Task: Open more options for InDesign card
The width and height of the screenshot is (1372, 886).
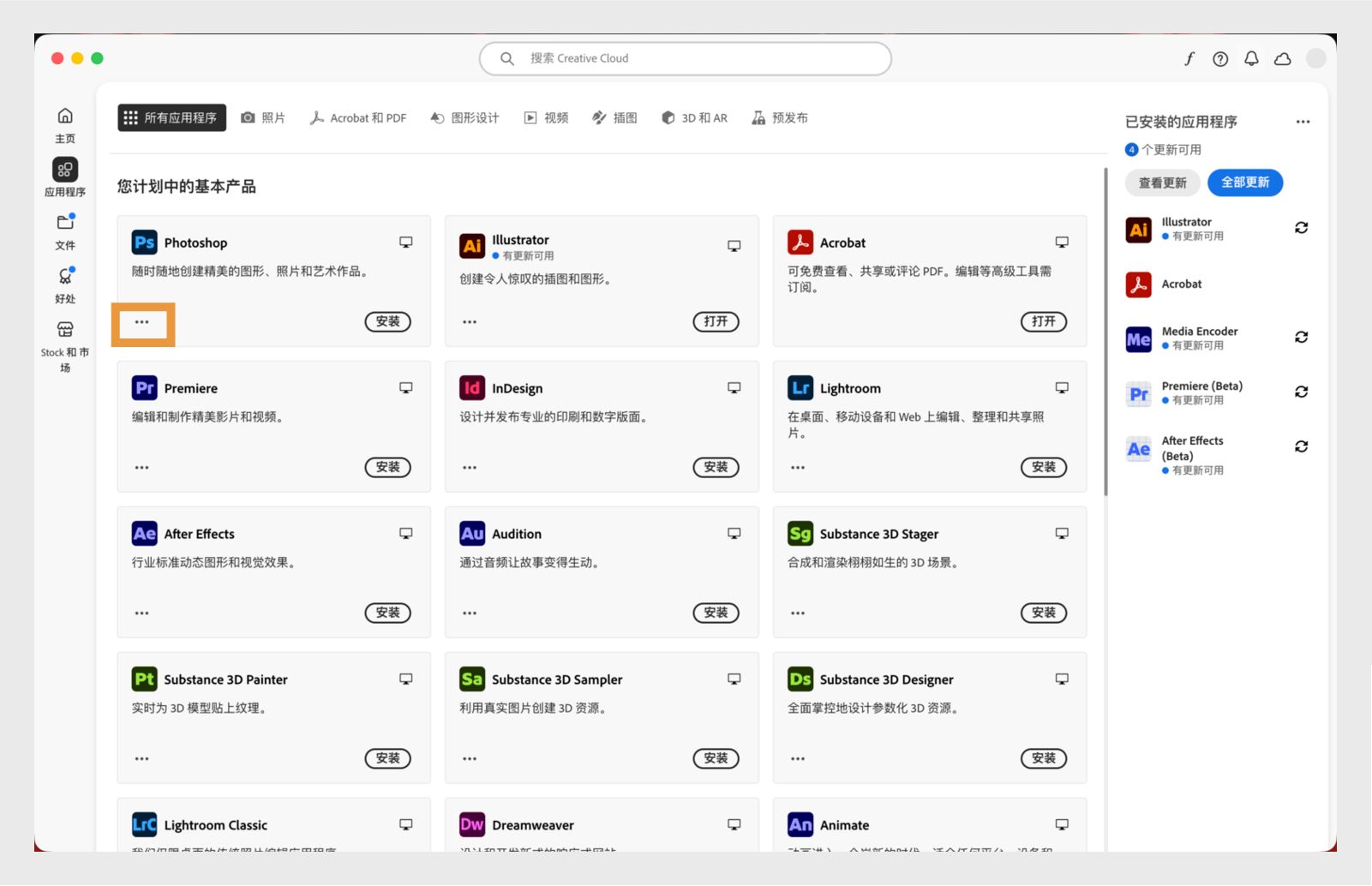Action: (x=470, y=468)
